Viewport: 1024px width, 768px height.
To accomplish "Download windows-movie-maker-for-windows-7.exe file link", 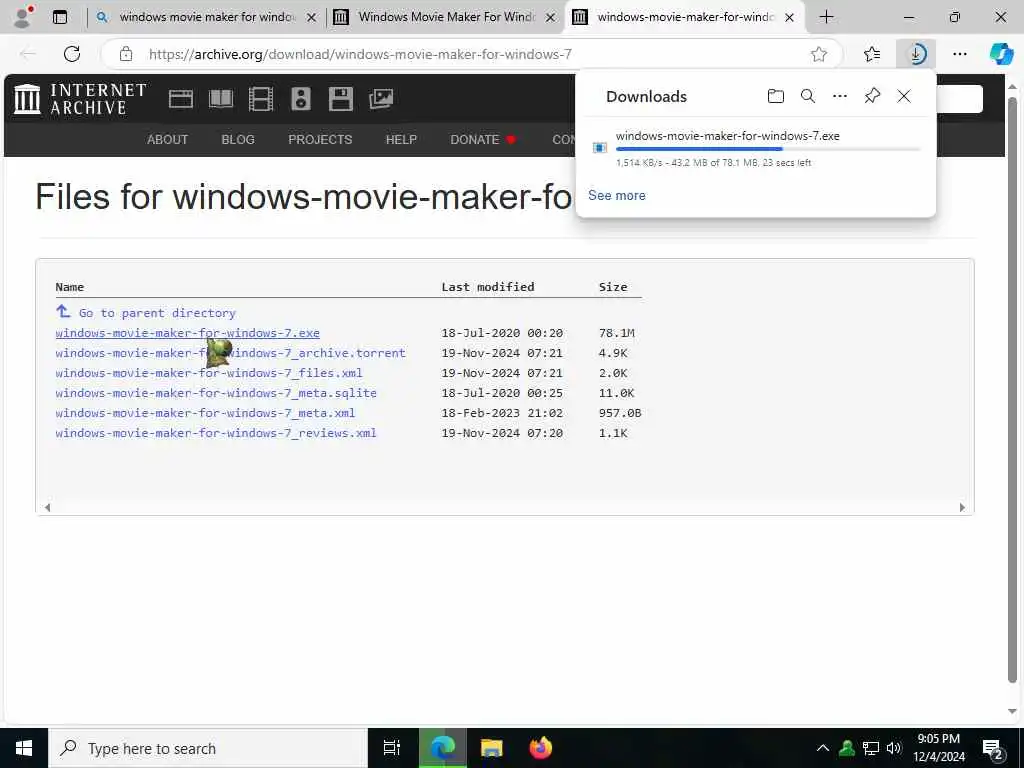I will [187, 333].
